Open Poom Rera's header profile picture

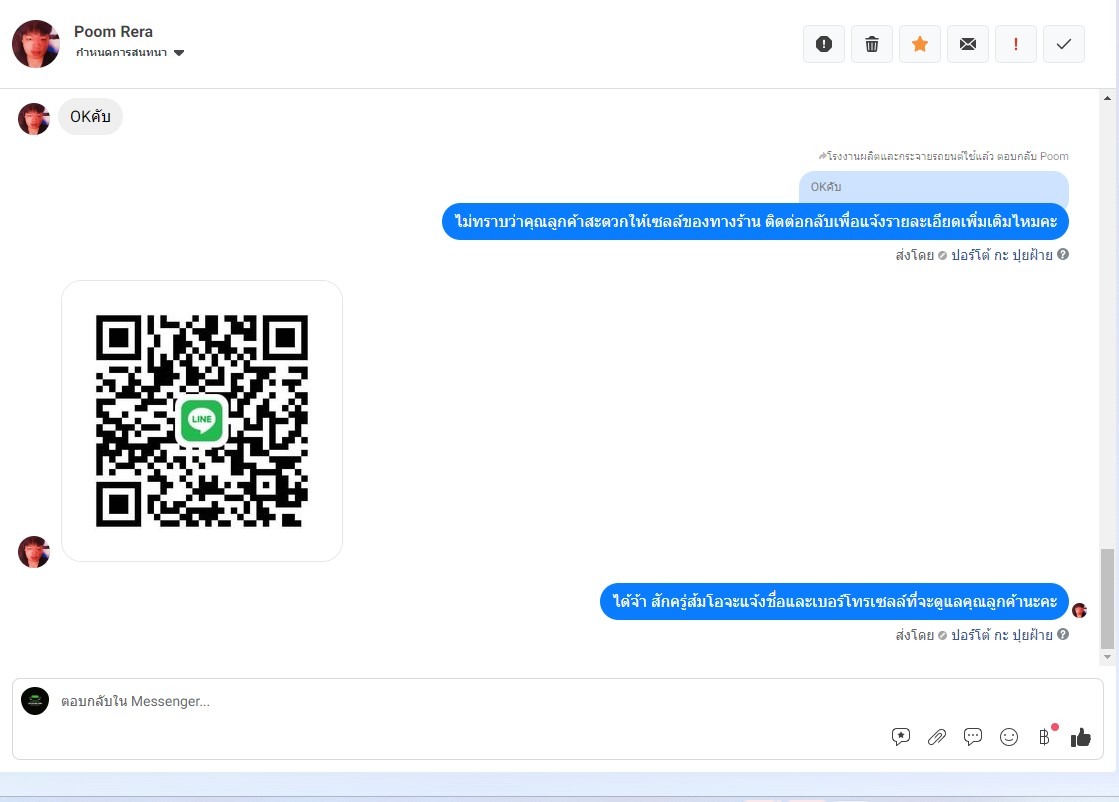pos(36,44)
